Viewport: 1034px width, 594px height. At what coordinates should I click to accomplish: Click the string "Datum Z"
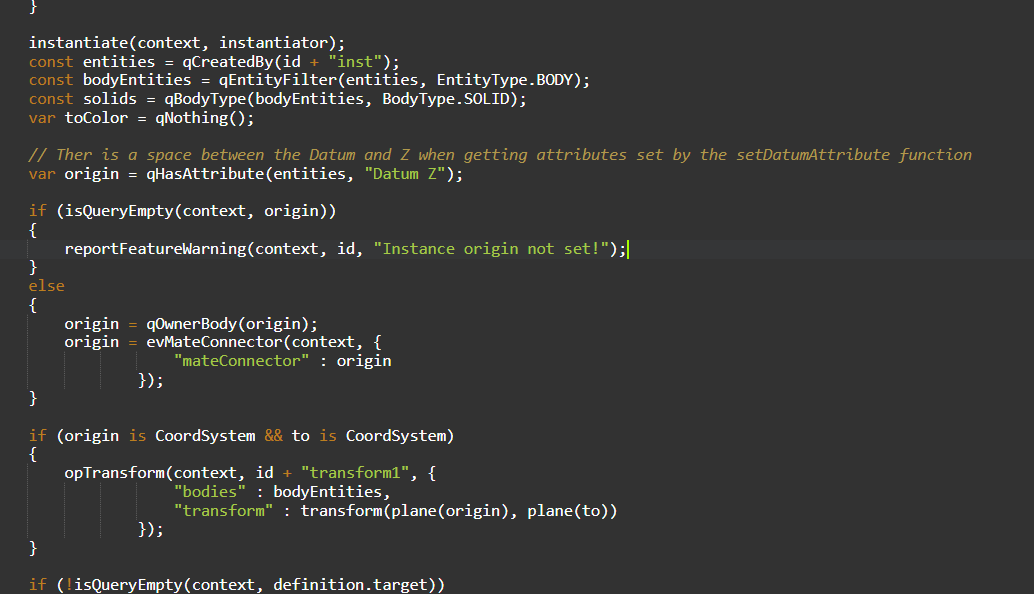(x=405, y=175)
